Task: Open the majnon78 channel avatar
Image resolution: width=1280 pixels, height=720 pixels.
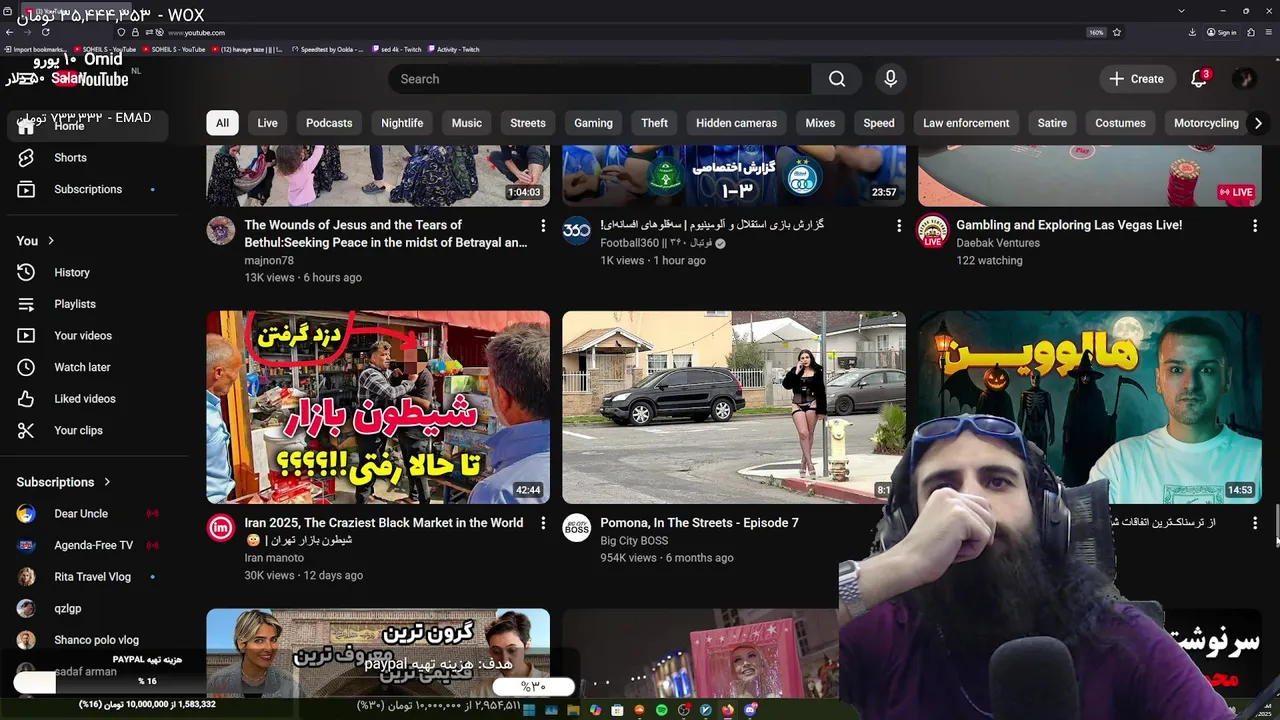Action: [x=221, y=230]
